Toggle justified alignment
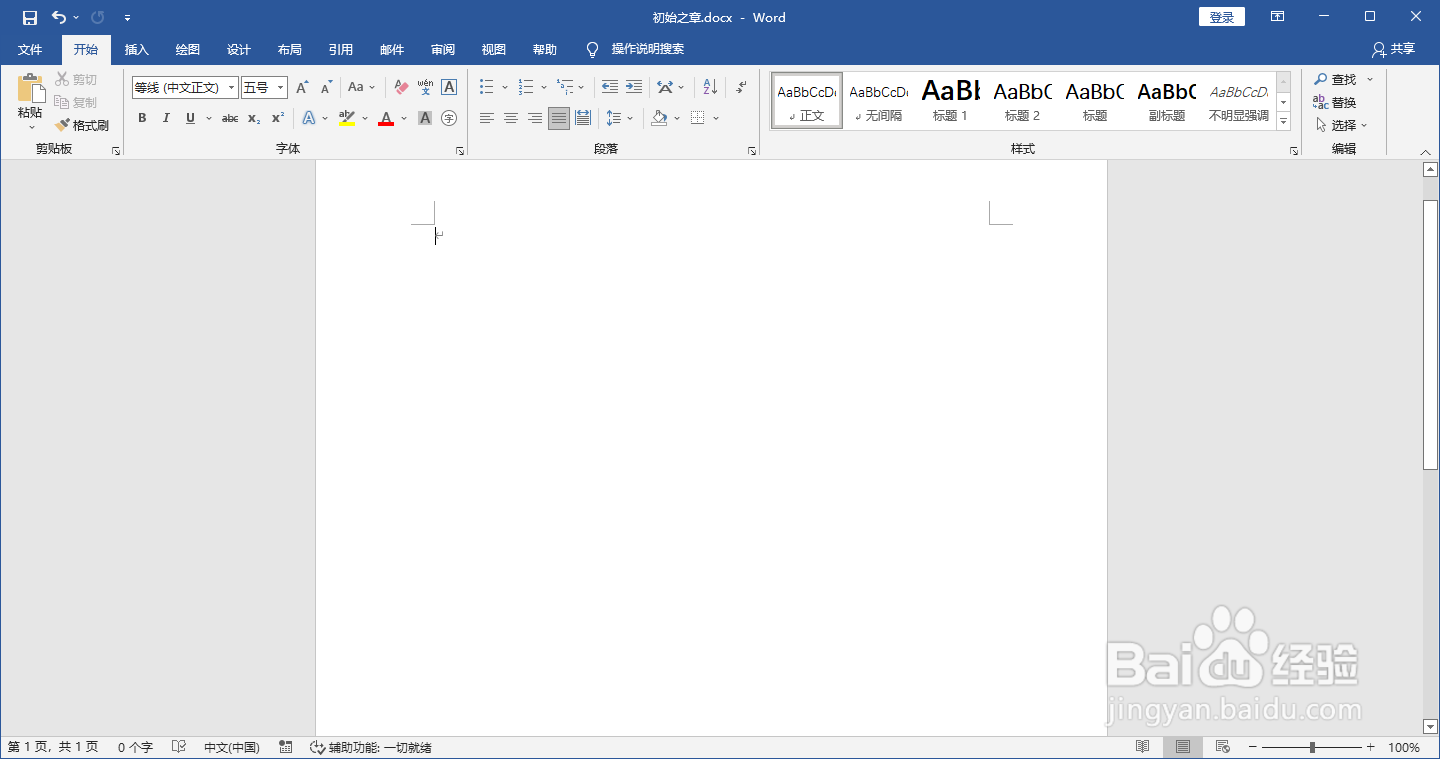This screenshot has width=1440, height=759. (x=559, y=118)
